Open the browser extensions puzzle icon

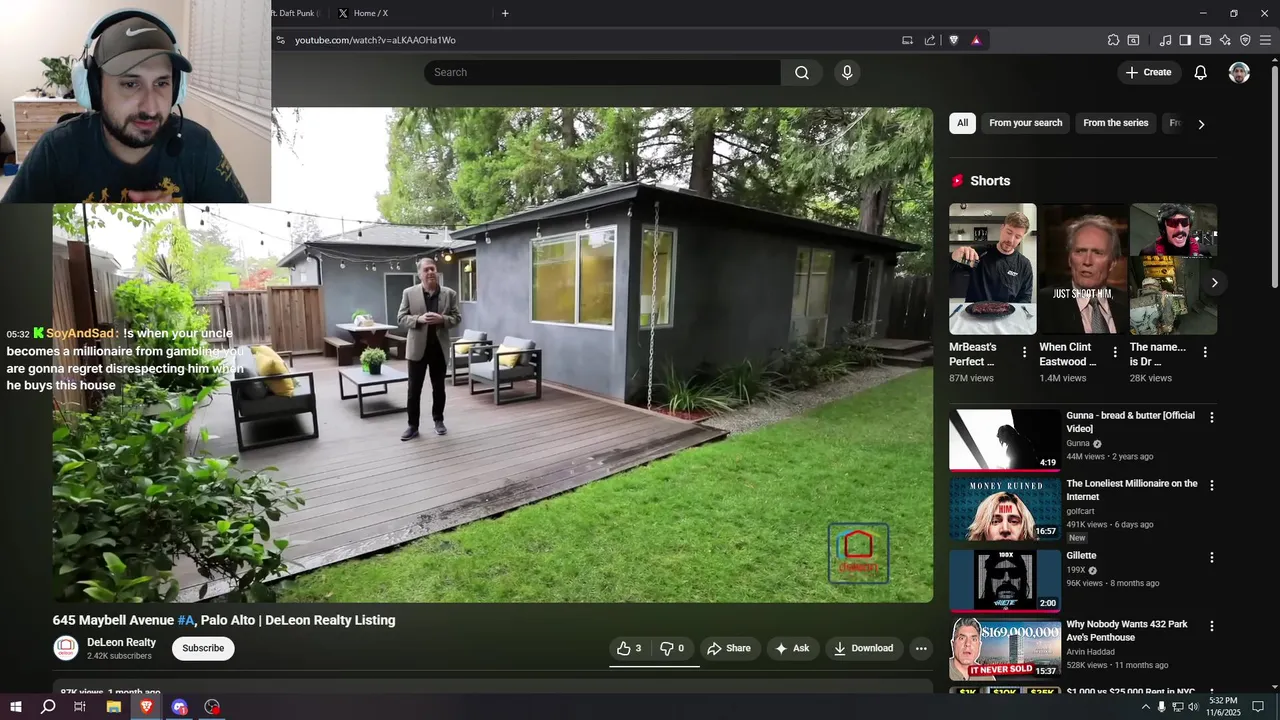[1113, 40]
